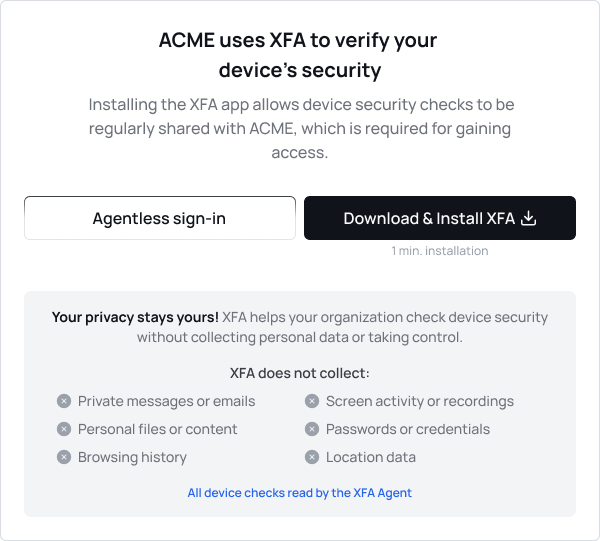Click the Passwords or credentials label
This screenshot has width=600, height=541.
pyautogui.click(x=407, y=429)
